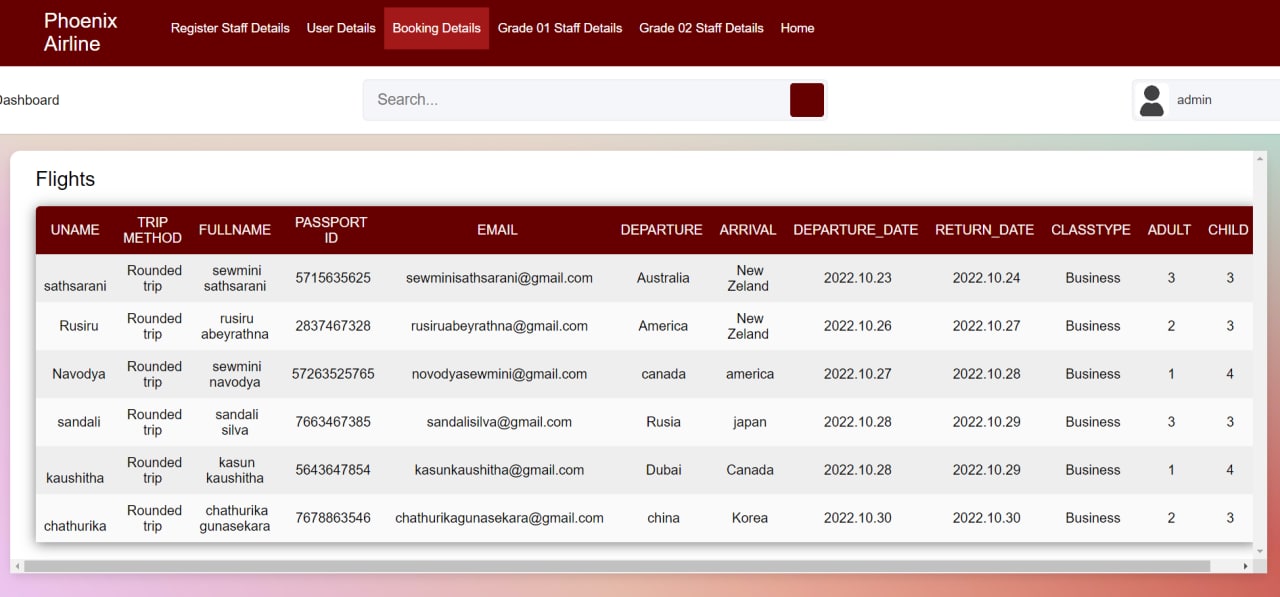
Task: Select username cell kaushitha
Action: click(x=75, y=478)
